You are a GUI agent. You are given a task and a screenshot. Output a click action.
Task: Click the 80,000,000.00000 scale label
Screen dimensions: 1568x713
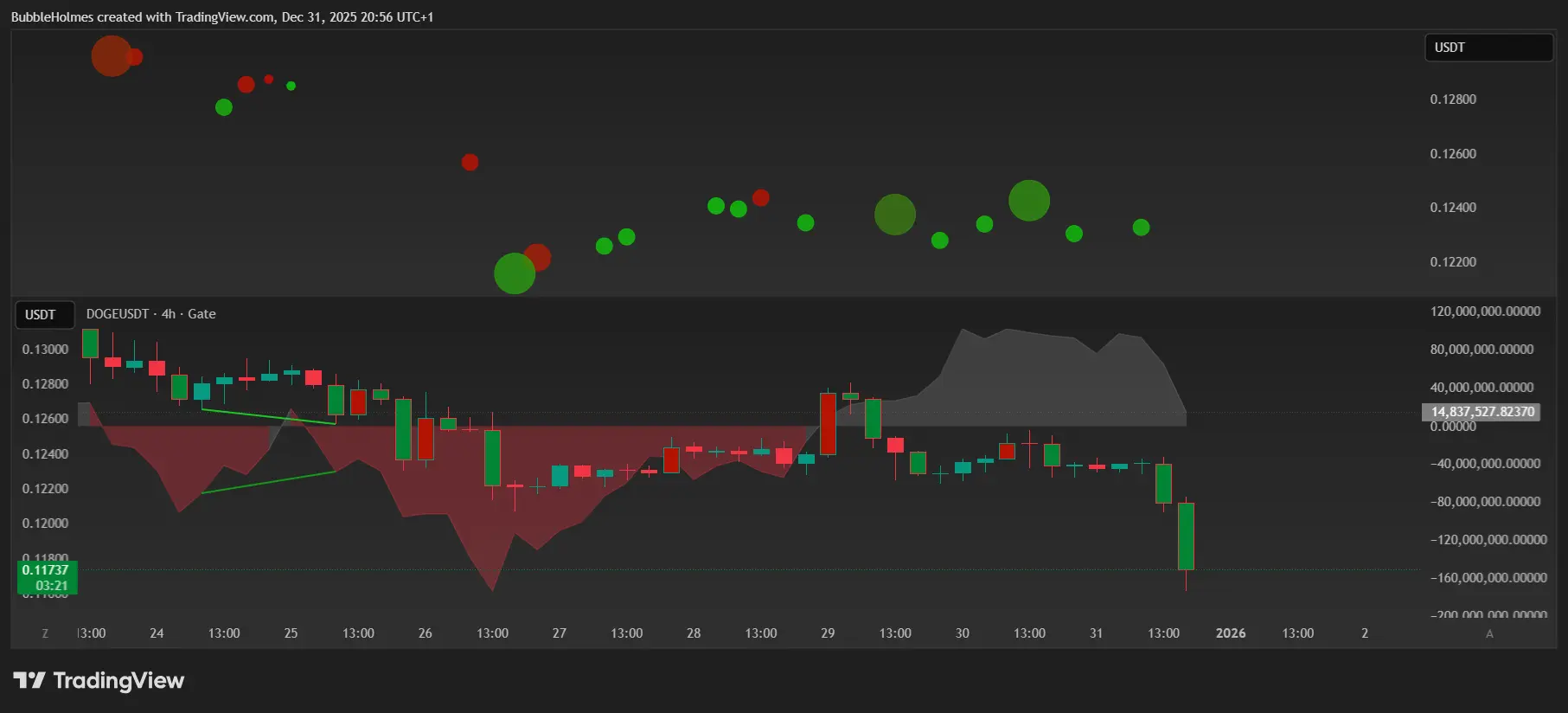[1482, 350]
